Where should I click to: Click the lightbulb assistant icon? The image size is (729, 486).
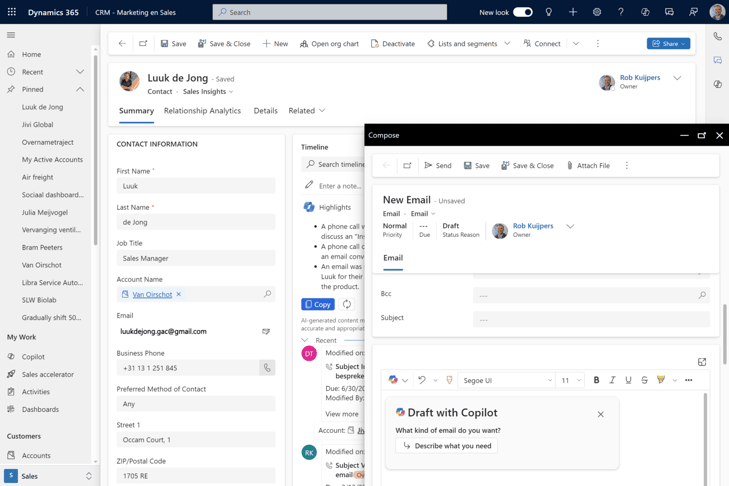[x=549, y=12]
